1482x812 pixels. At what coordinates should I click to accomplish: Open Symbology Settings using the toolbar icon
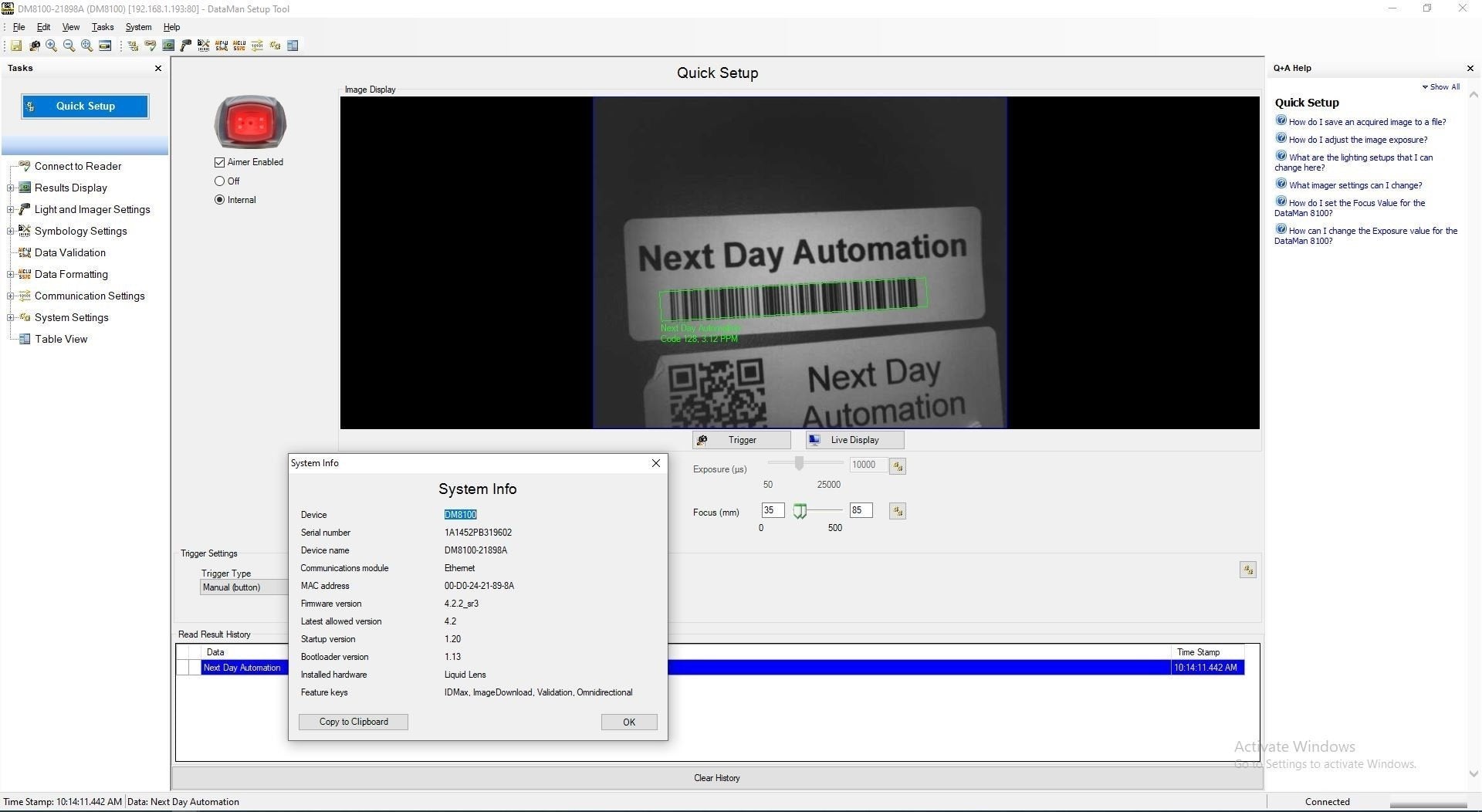coord(204,46)
